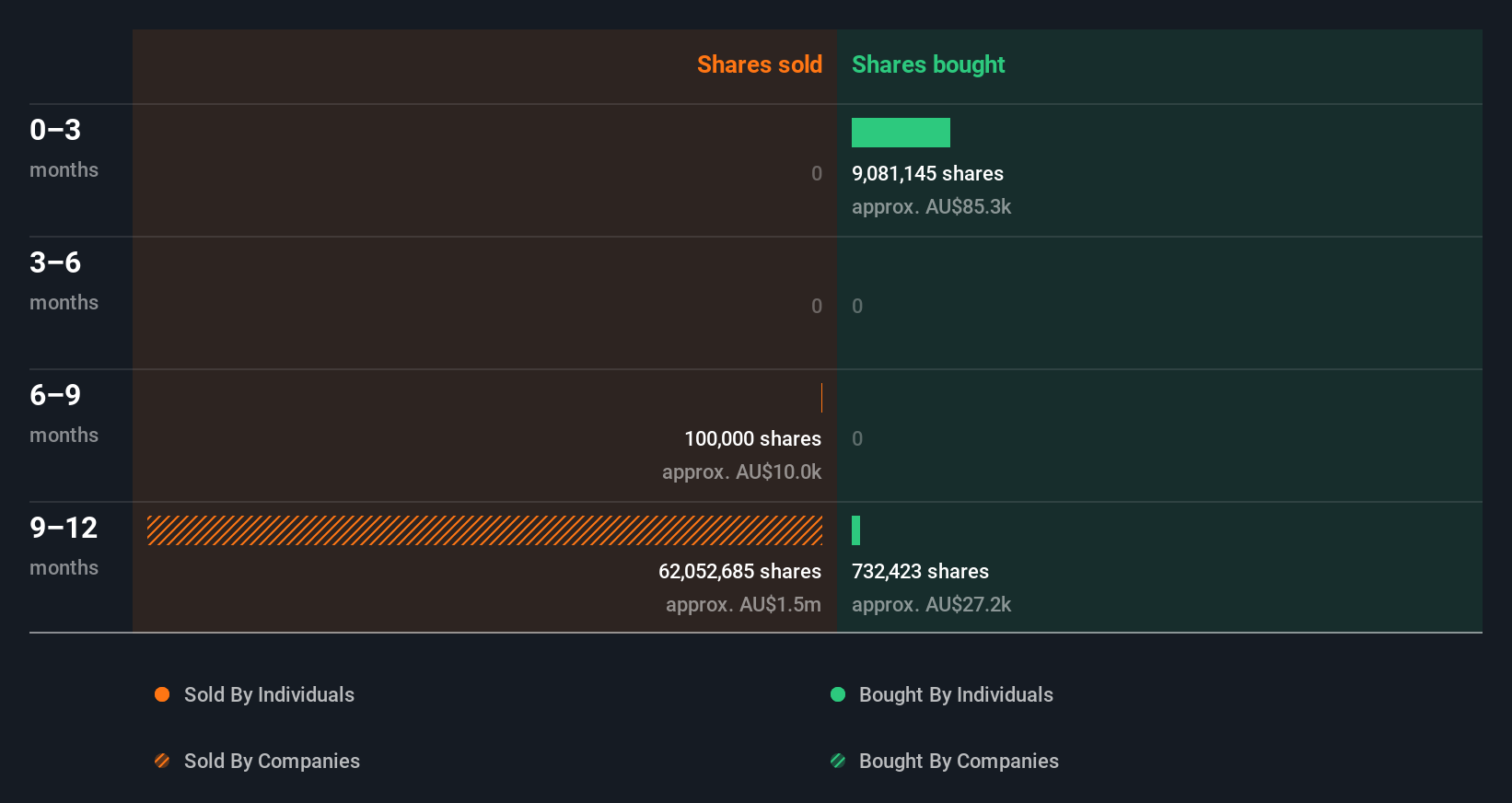This screenshot has width=1512, height=803.
Task: Select the 3–6 months row label
Action: coord(64,280)
